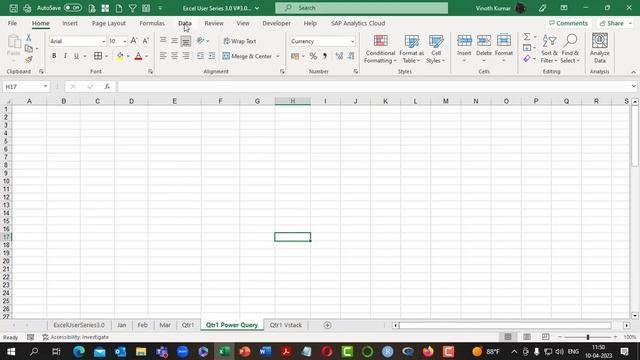Open Word from the taskbar
640x360 pixels.
pos(265,351)
